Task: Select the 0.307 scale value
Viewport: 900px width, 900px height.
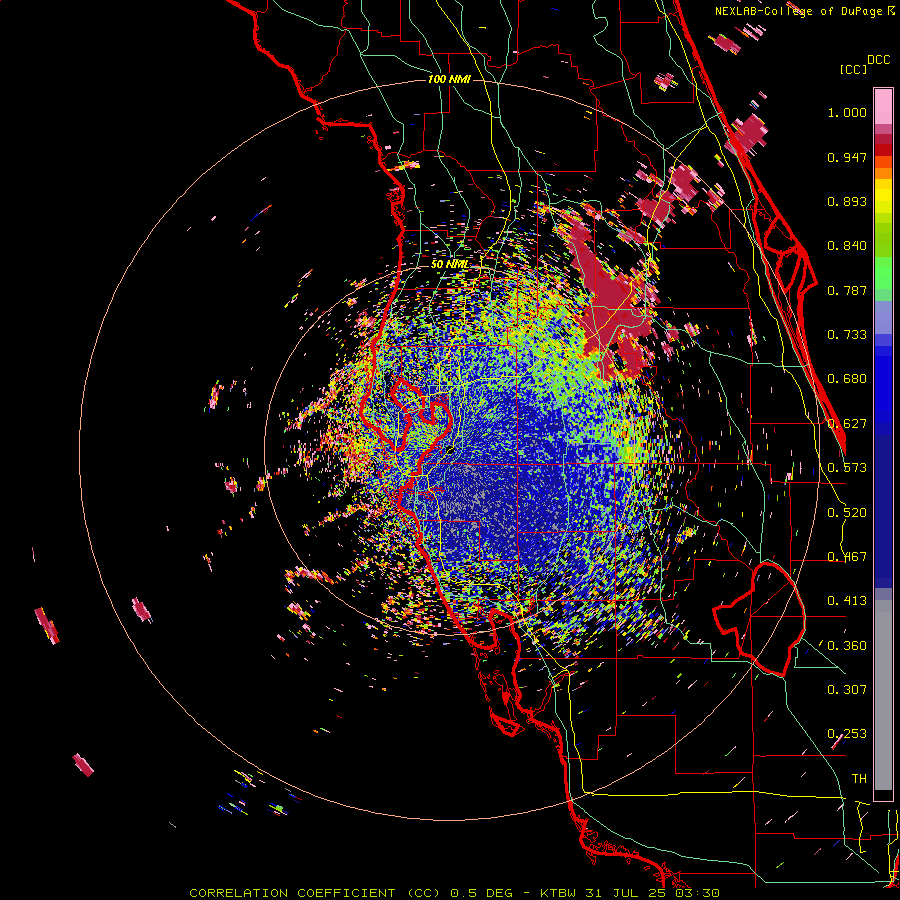Action: [x=847, y=689]
